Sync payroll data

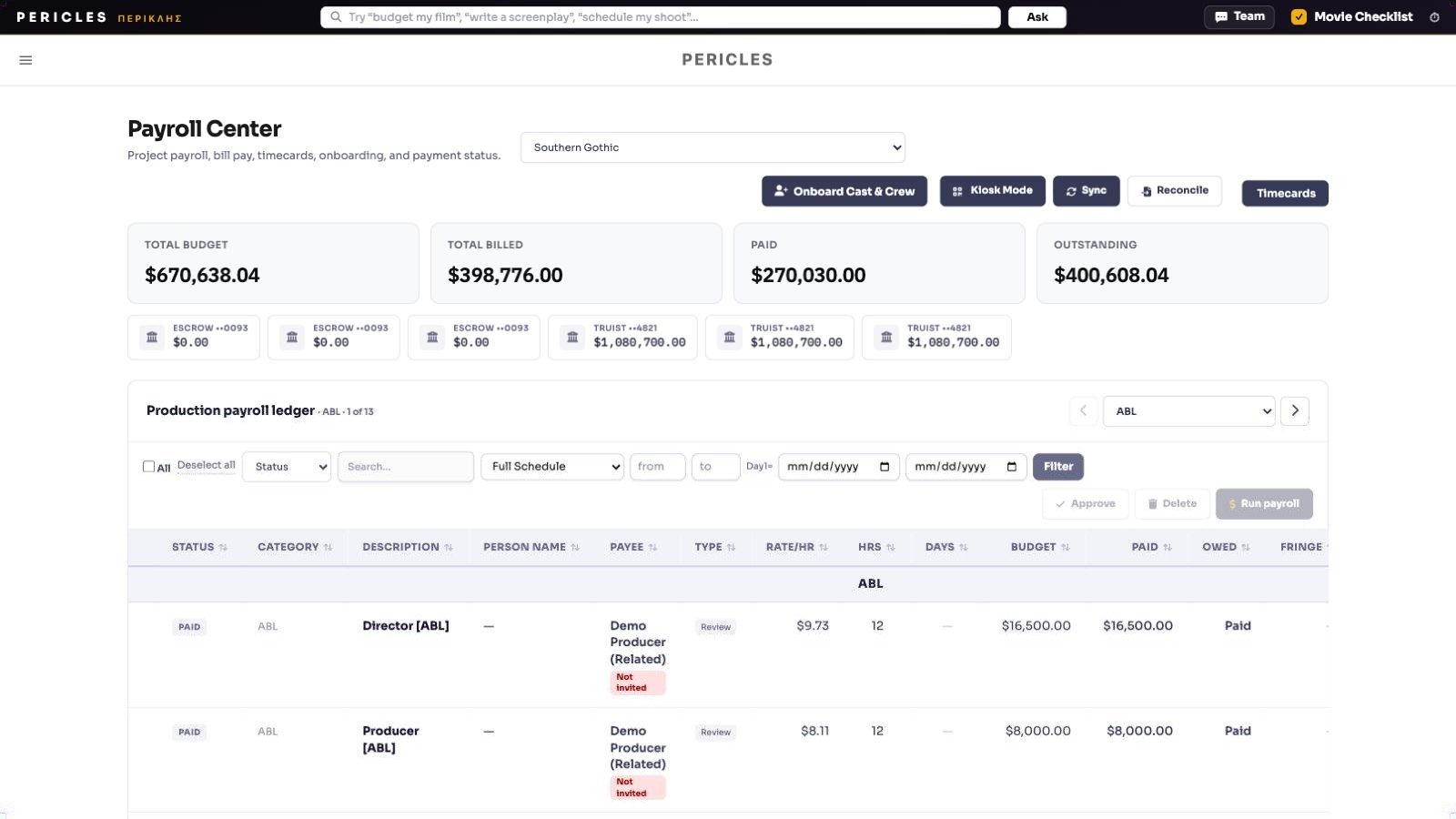[x=1087, y=191]
